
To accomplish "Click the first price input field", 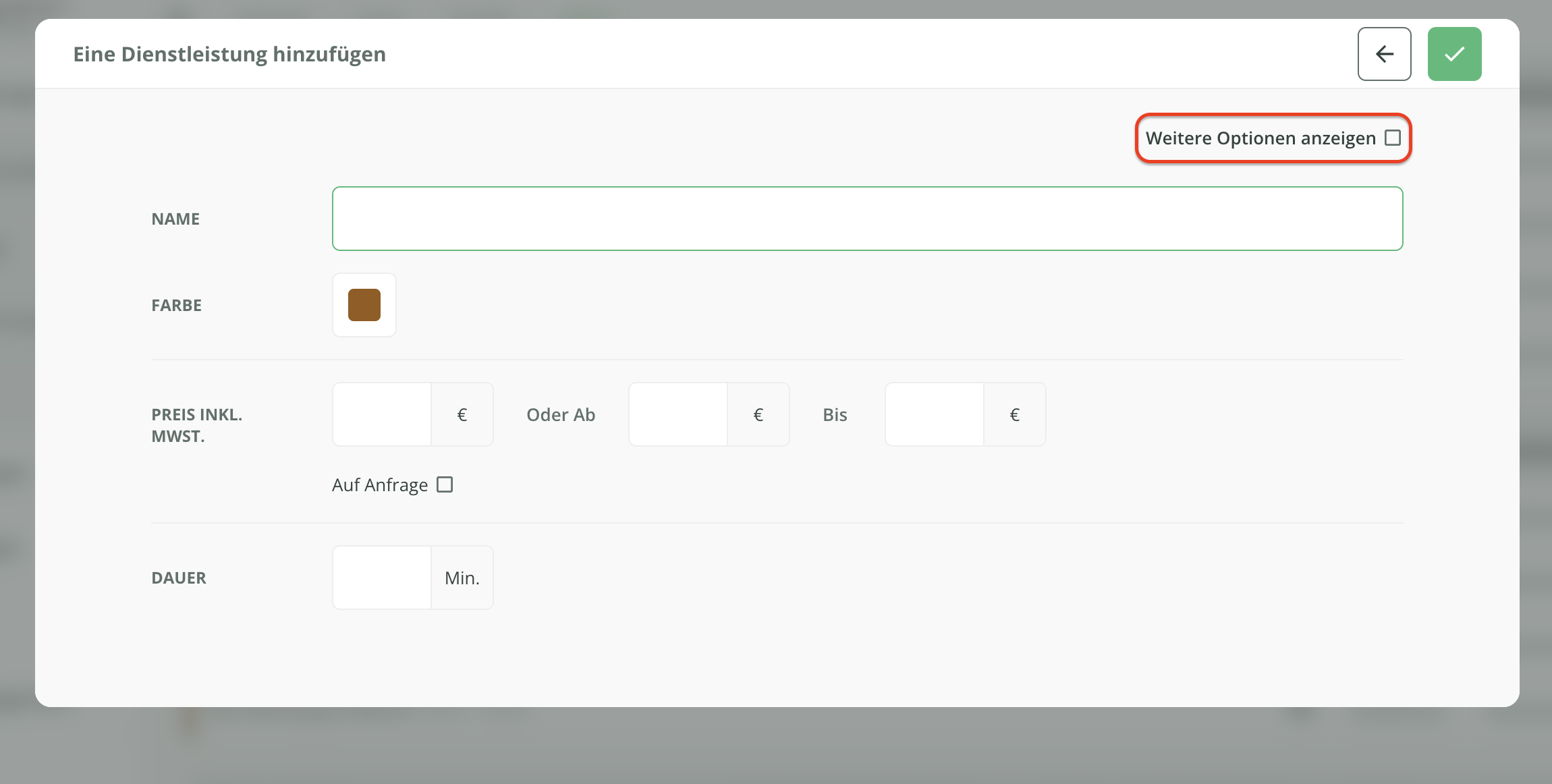I will [x=382, y=414].
